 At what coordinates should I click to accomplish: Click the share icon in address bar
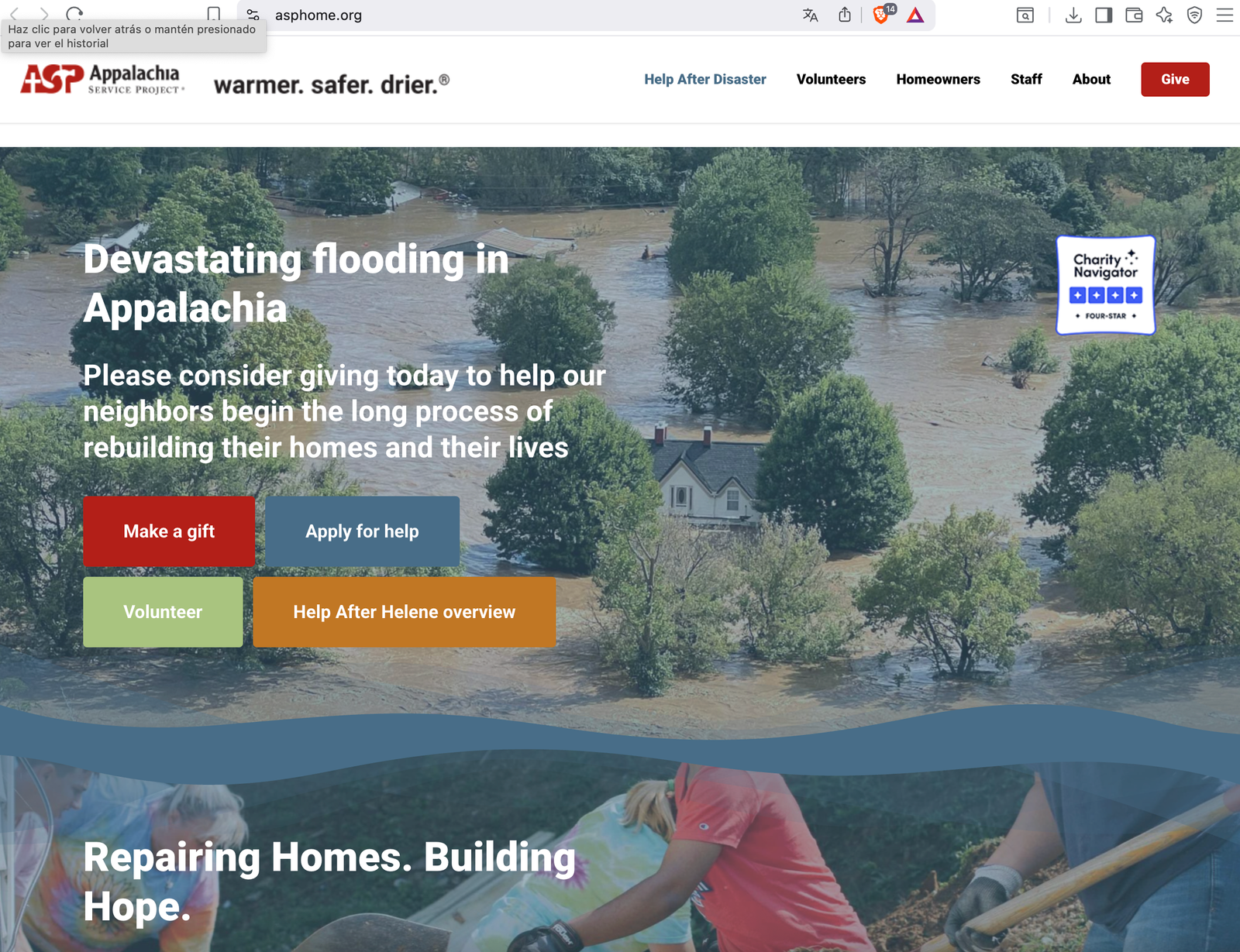pos(845,15)
